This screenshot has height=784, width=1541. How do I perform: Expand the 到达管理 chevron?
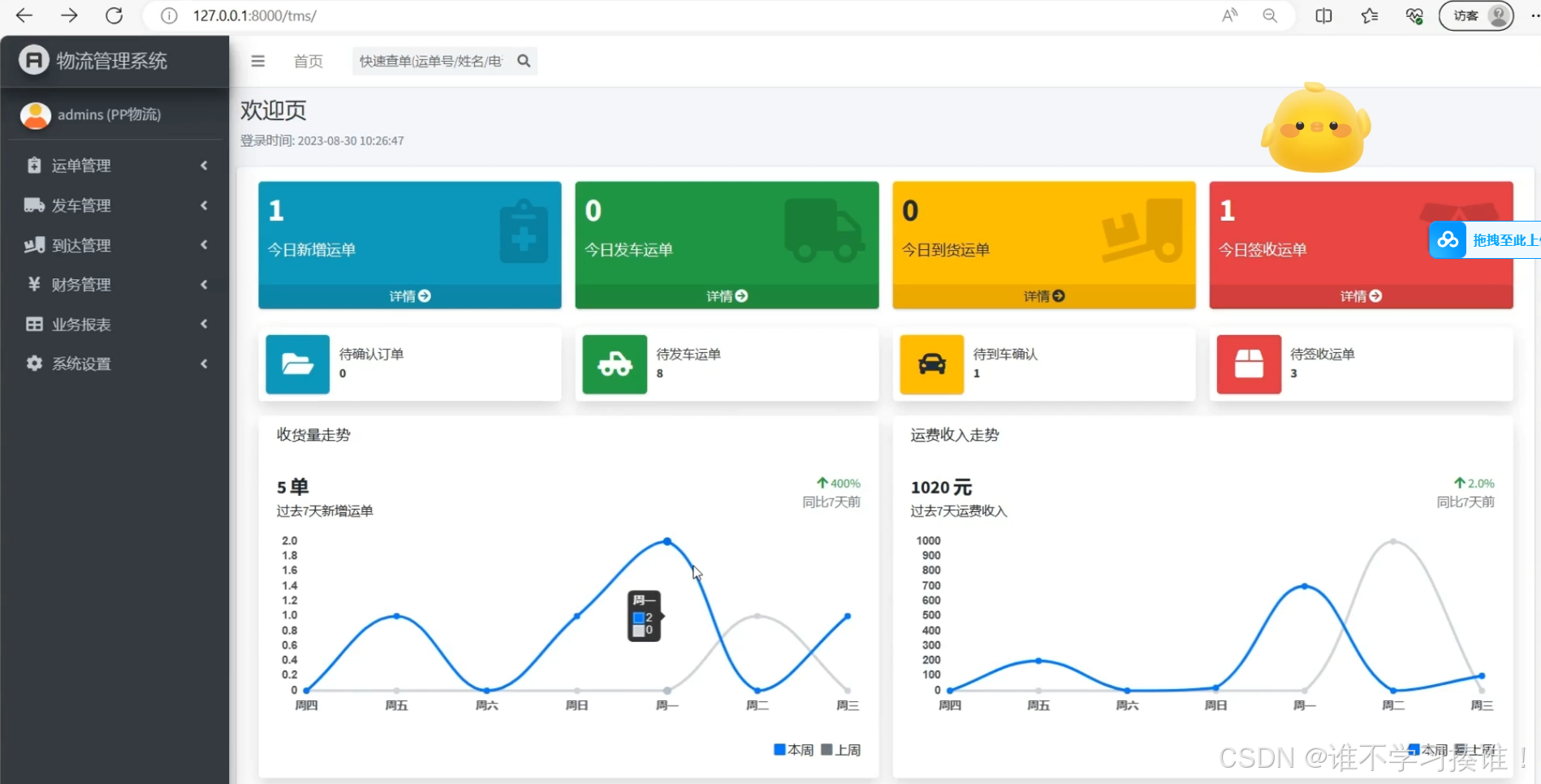(x=204, y=244)
